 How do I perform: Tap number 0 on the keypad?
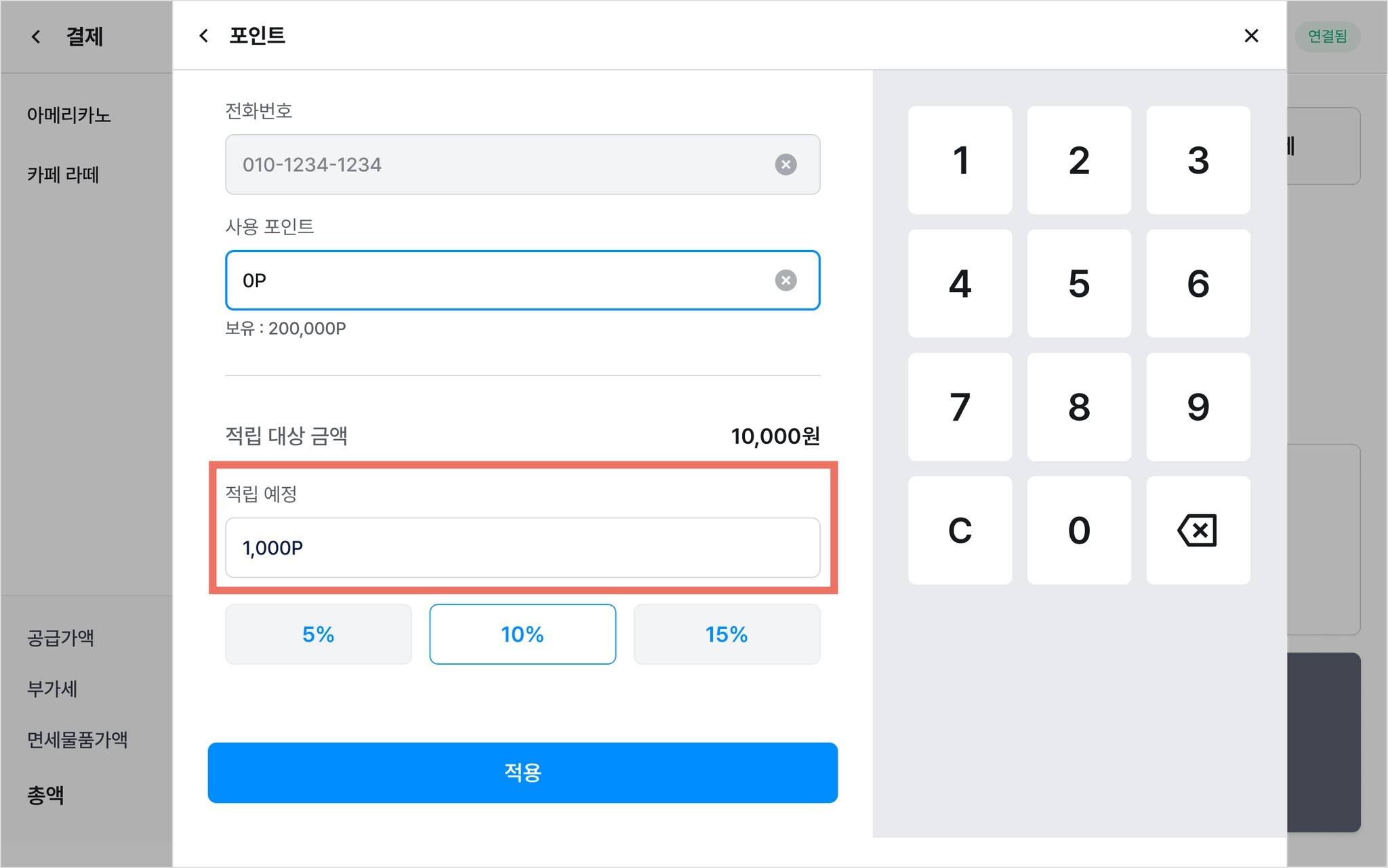(1079, 530)
